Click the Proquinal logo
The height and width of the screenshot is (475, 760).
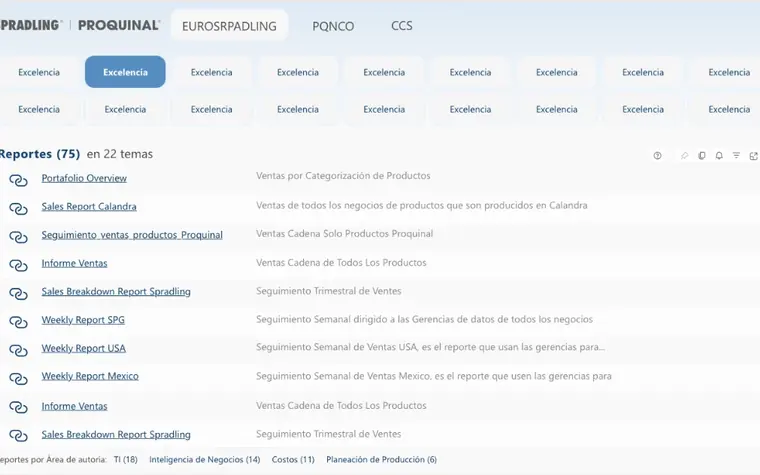click(119, 25)
